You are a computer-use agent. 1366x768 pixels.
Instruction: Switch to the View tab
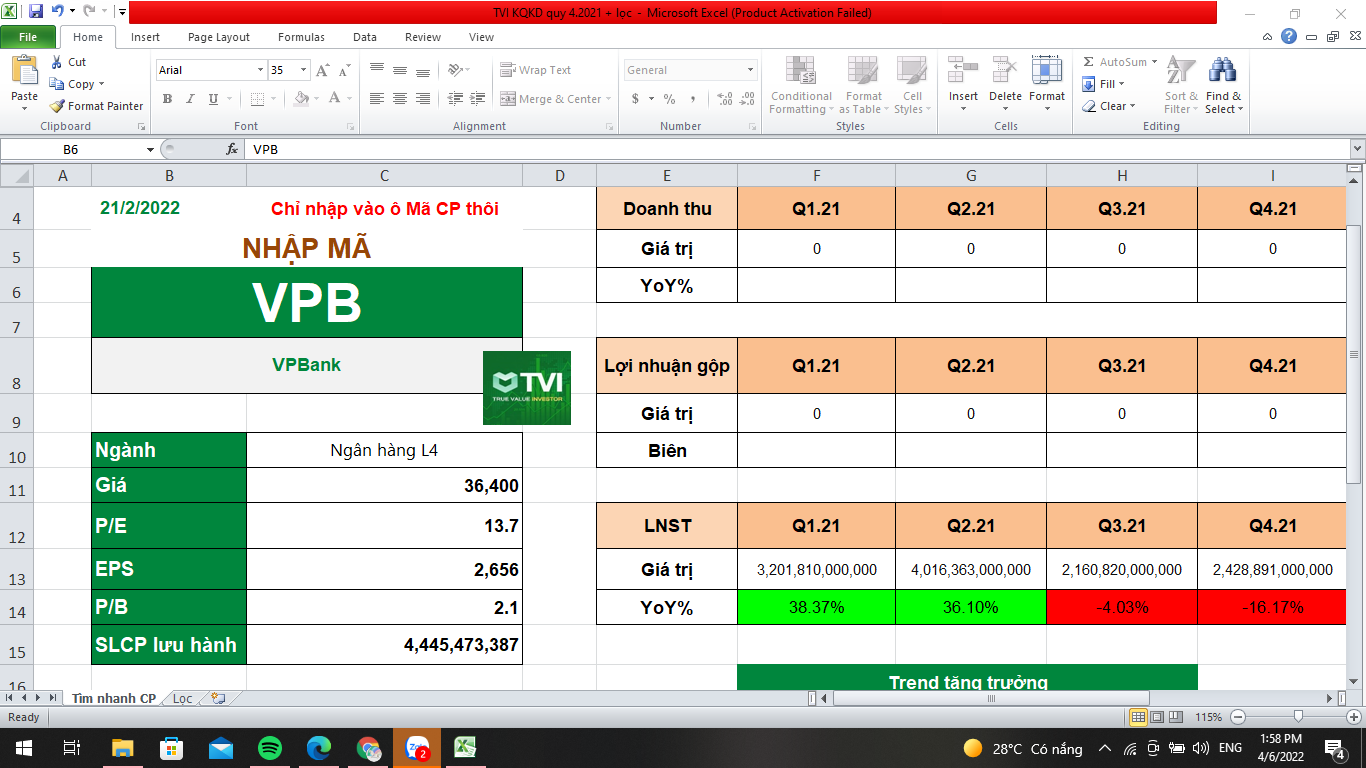(481, 37)
